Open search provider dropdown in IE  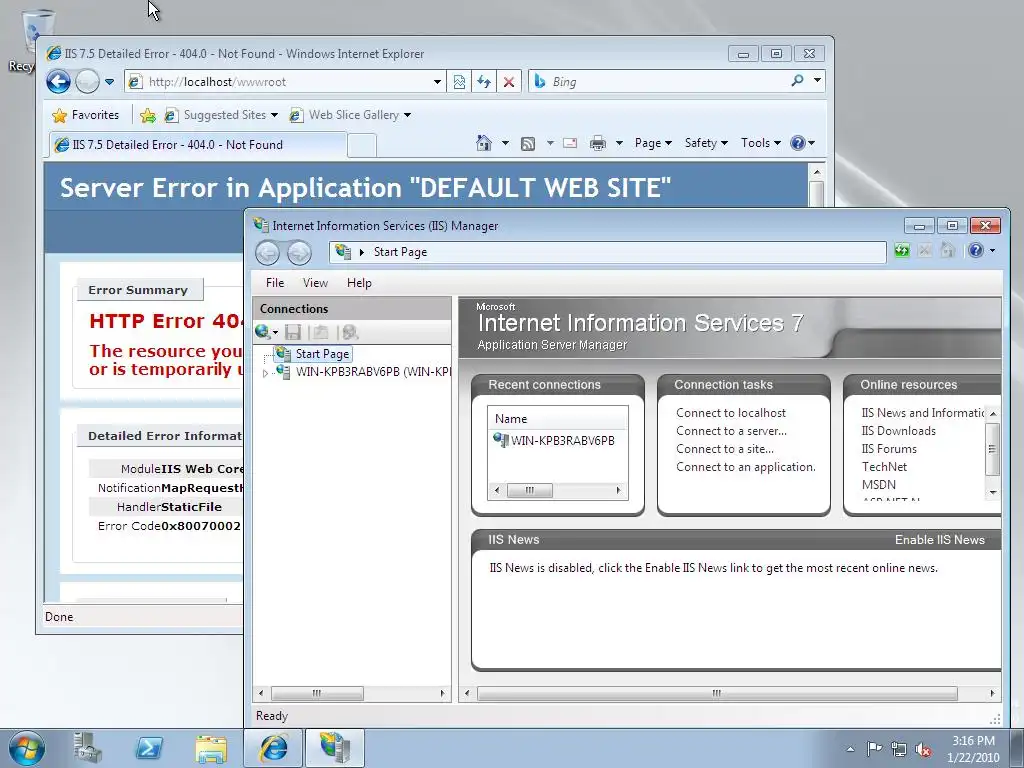(817, 81)
